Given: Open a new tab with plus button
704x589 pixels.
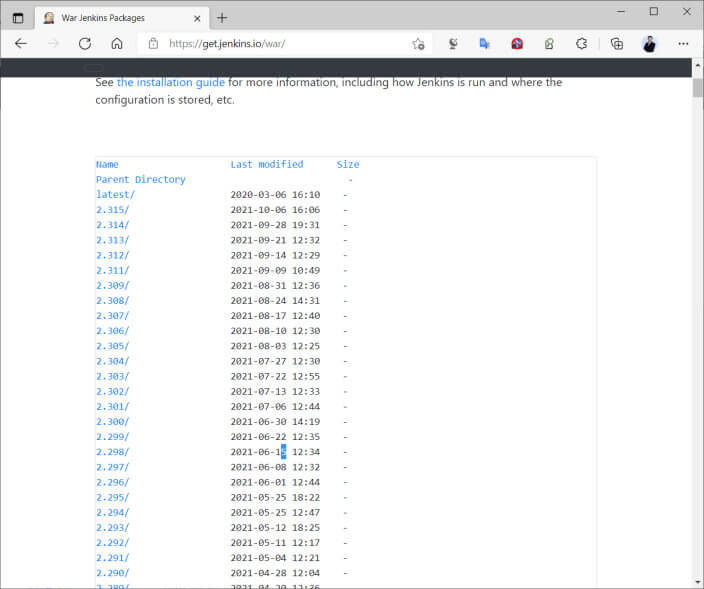Looking at the screenshot, I should tap(222, 18).
